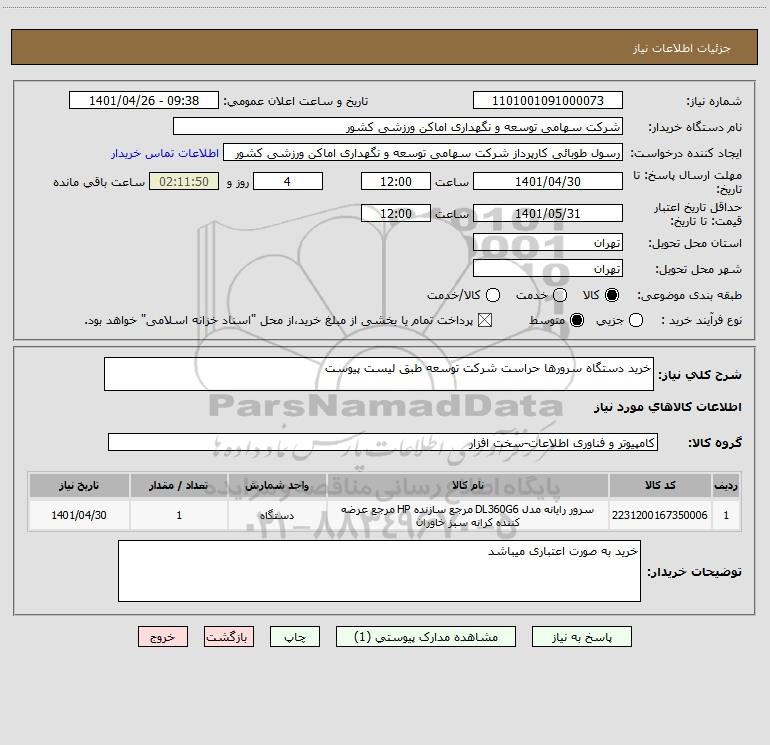
Task: Open مشاهده مدارک پیوستی (1) button
Action: click(426, 637)
